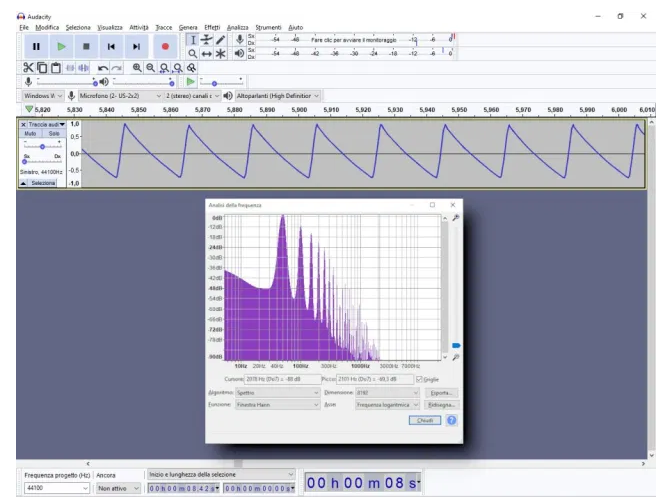
Task: Adjust the track gain slider
Action: click(x=42, y=146)
